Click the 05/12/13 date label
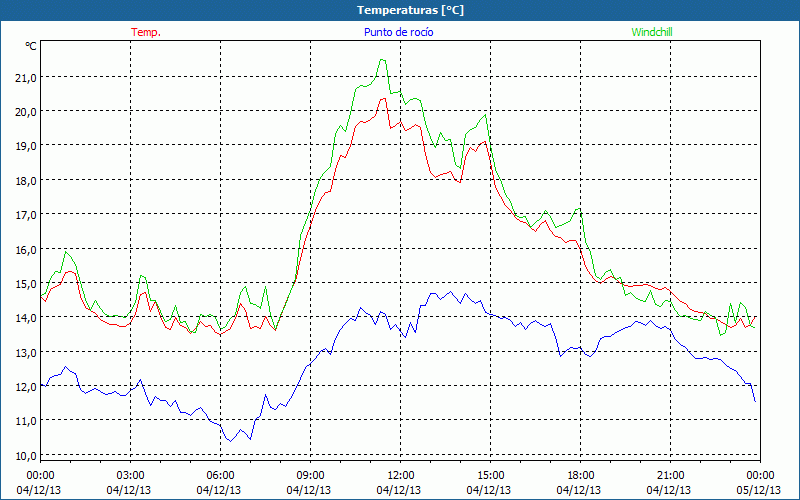 (759, 490)
